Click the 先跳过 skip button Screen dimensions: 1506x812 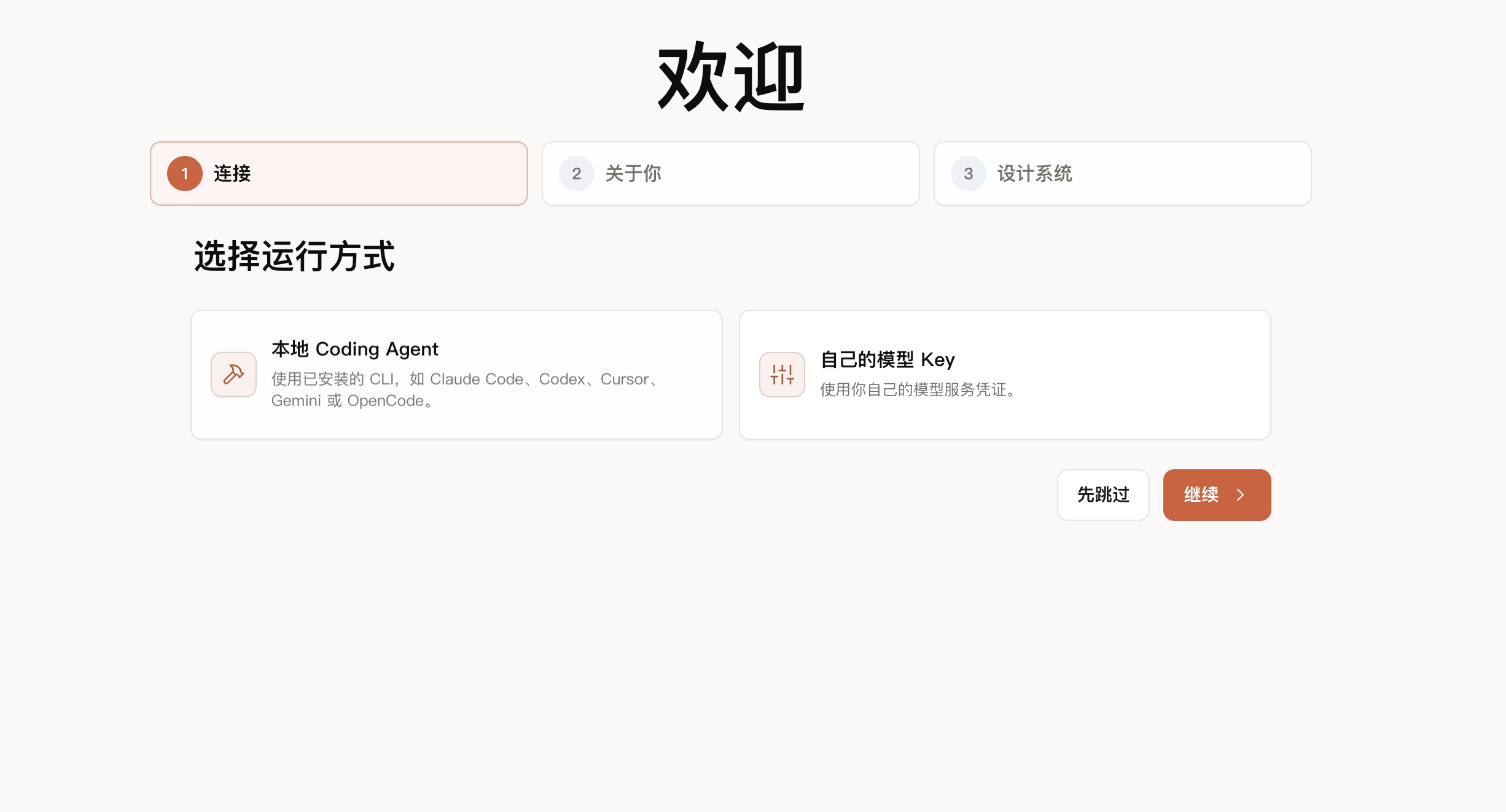tap(1103, 494)
